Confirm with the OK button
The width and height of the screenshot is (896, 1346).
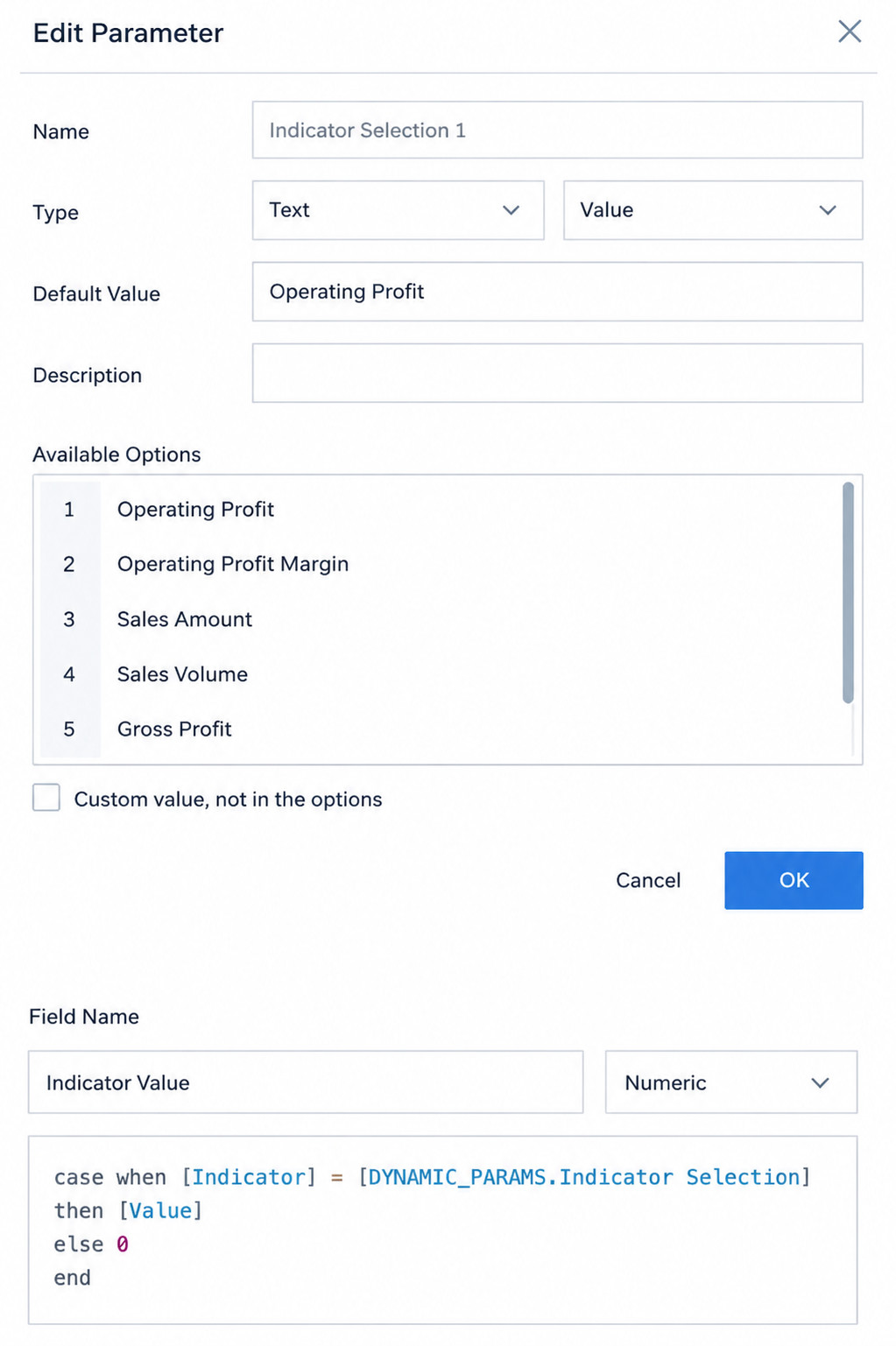794,880
